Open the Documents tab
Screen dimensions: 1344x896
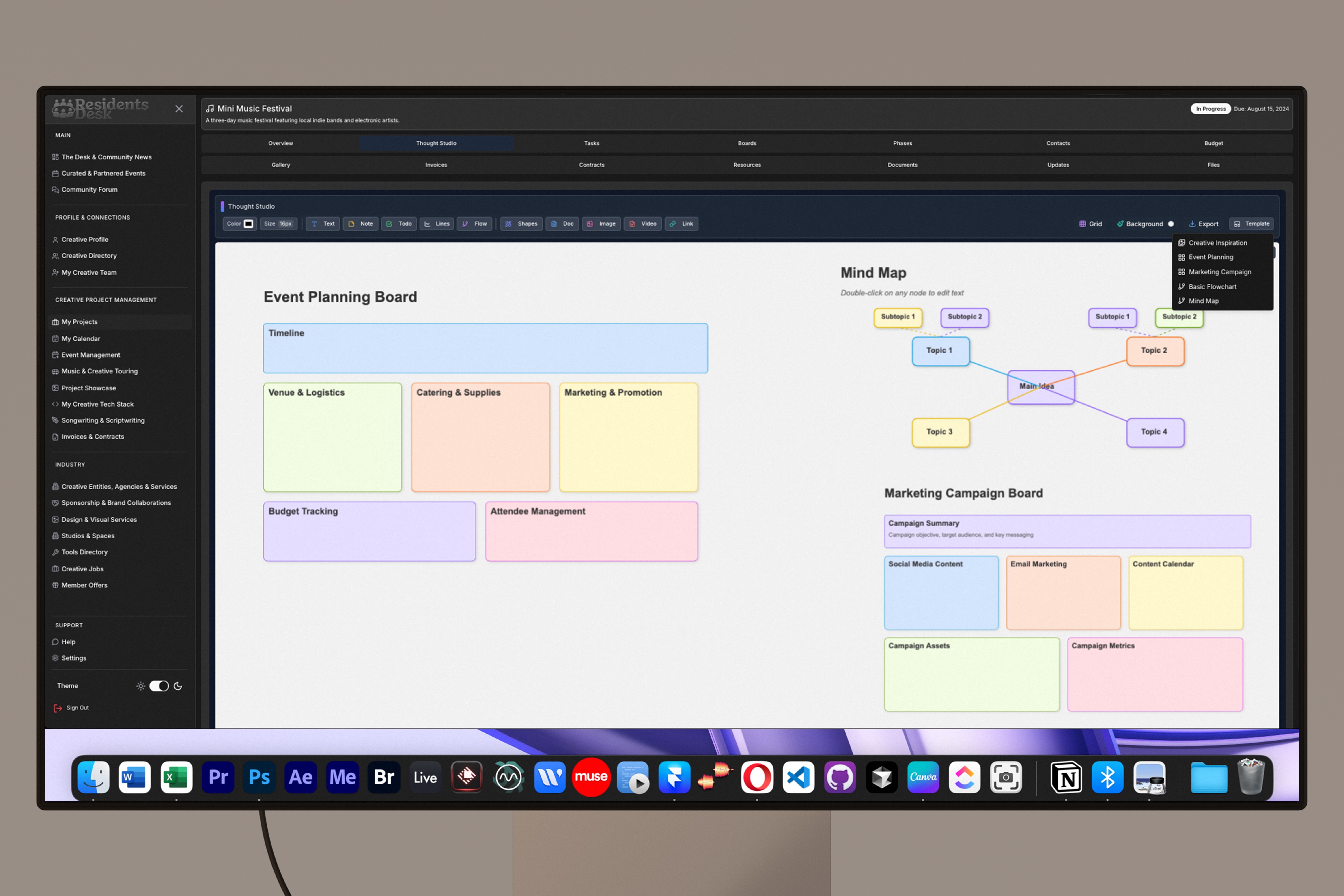pyautogui.click(x=902, y=165)
